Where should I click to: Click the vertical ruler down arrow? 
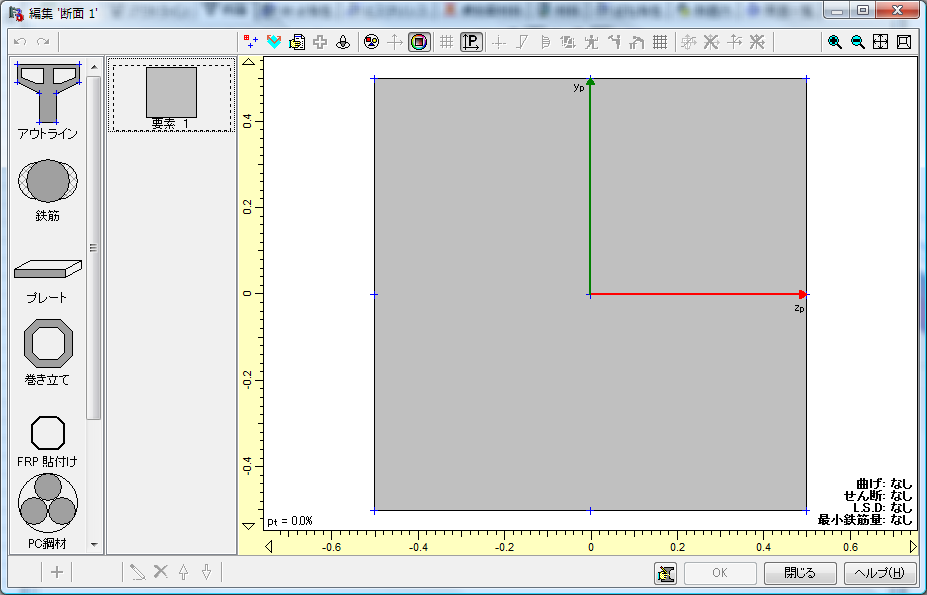pyautogui.click(x=249, y=526)
